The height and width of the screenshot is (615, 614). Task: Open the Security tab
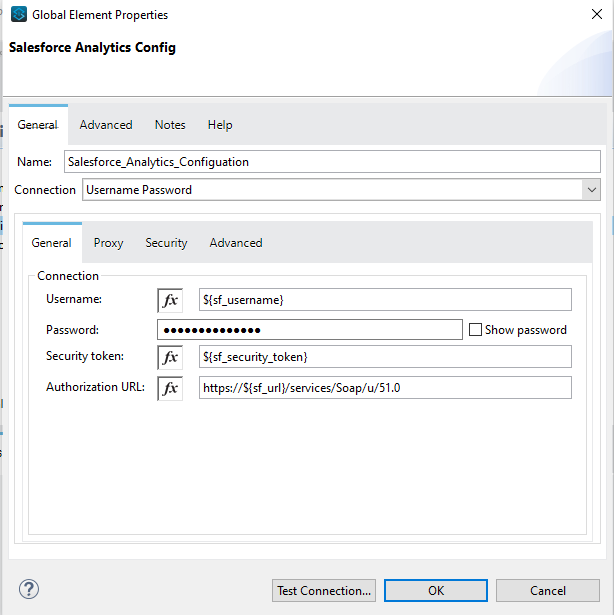(166, 243)
